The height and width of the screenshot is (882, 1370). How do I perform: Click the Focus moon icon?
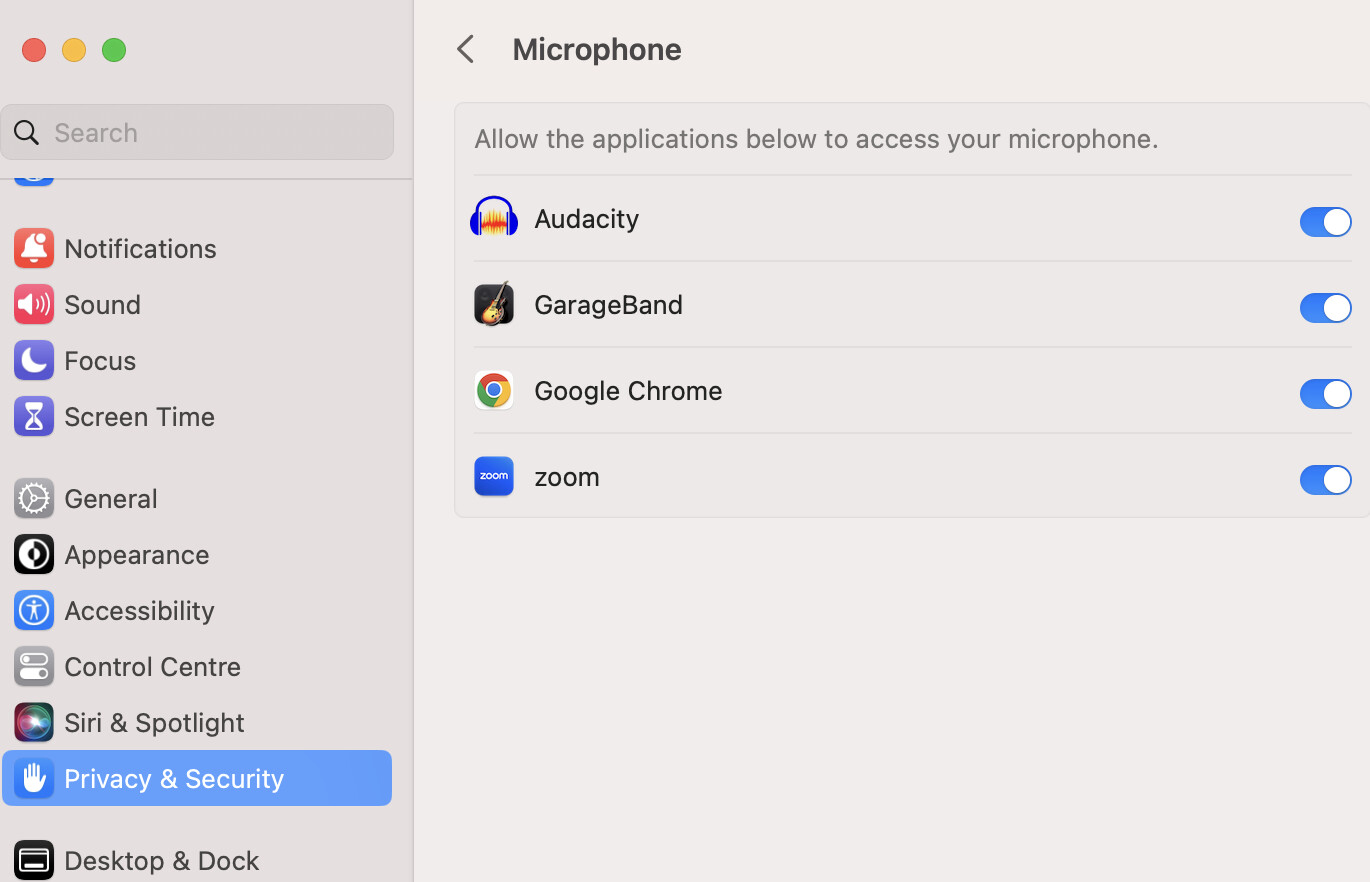pyautogui.click(x=33, y=360)
